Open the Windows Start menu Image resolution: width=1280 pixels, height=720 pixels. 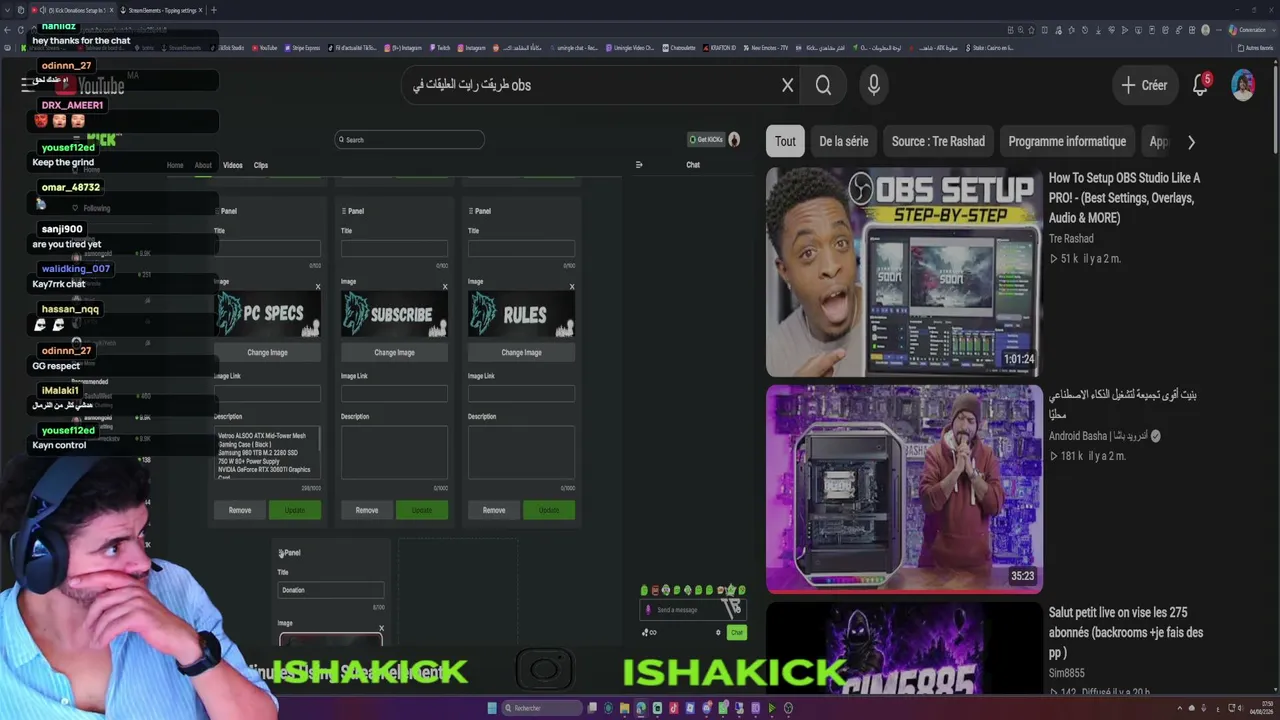click(x=492, y=708)
